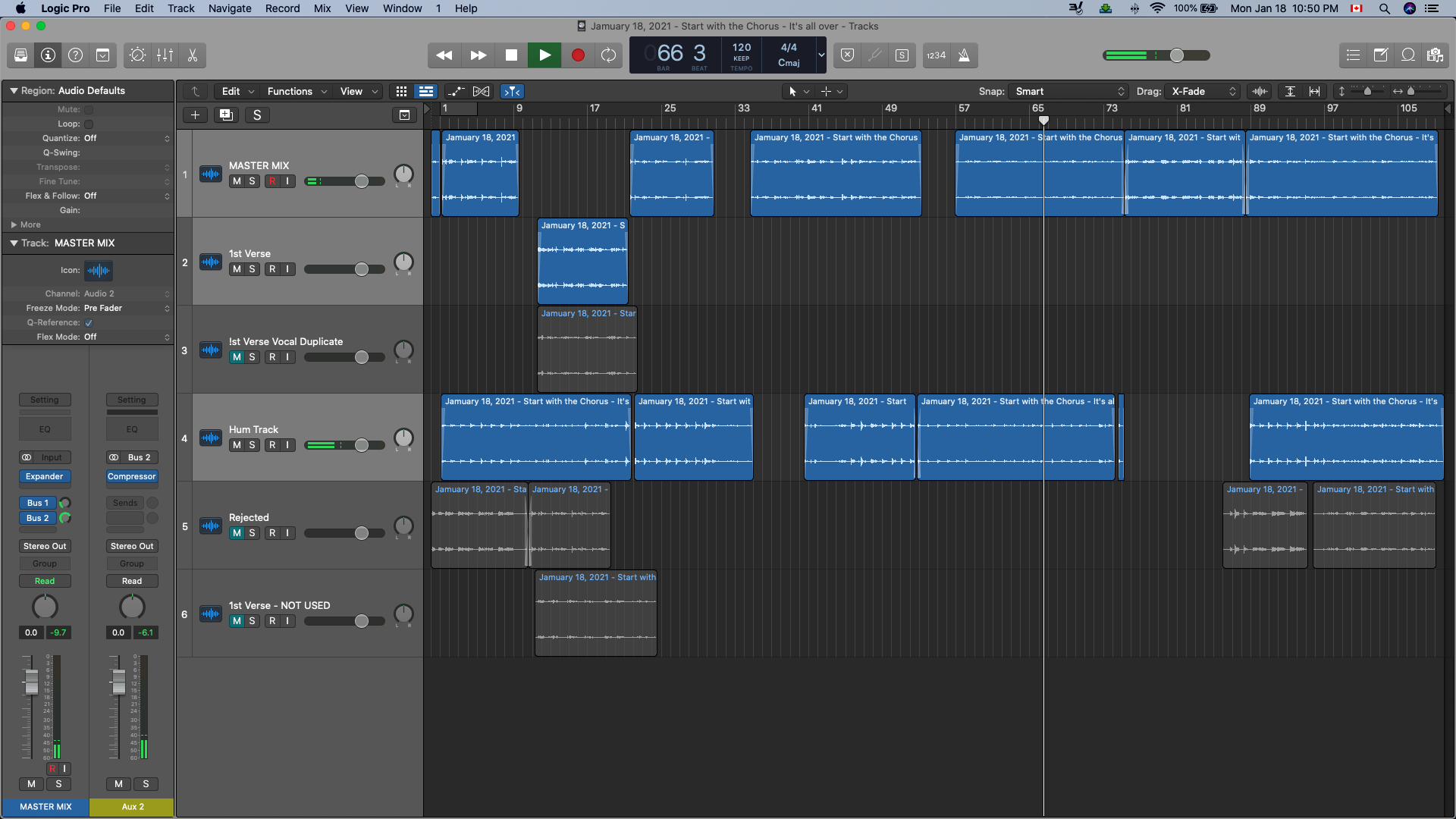Viewport: 1456px width, 819px height.
Task: Click the Compressor plug-in slot
Action: point(132,477)
